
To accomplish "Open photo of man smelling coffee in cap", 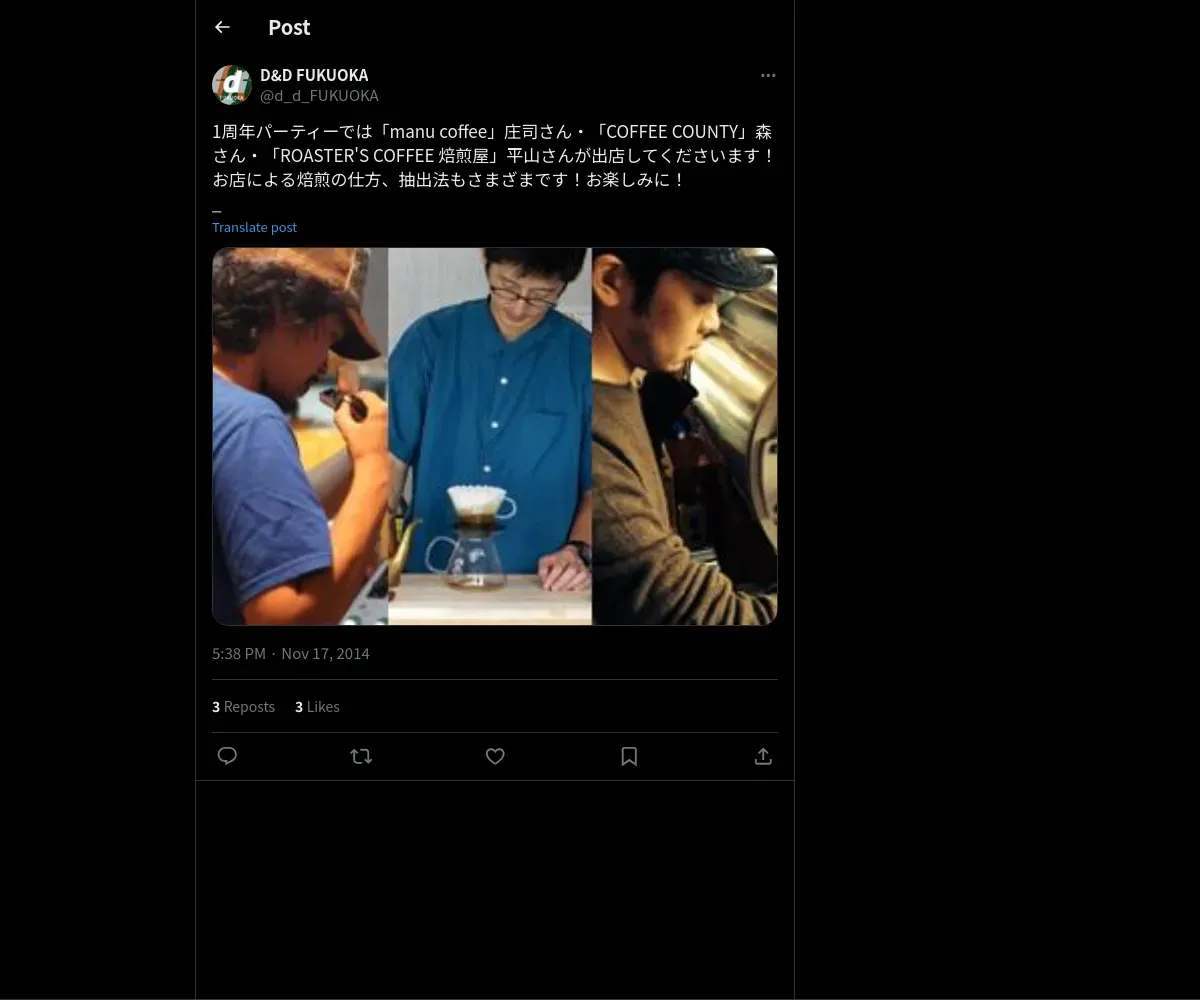I will click(300, 436).
